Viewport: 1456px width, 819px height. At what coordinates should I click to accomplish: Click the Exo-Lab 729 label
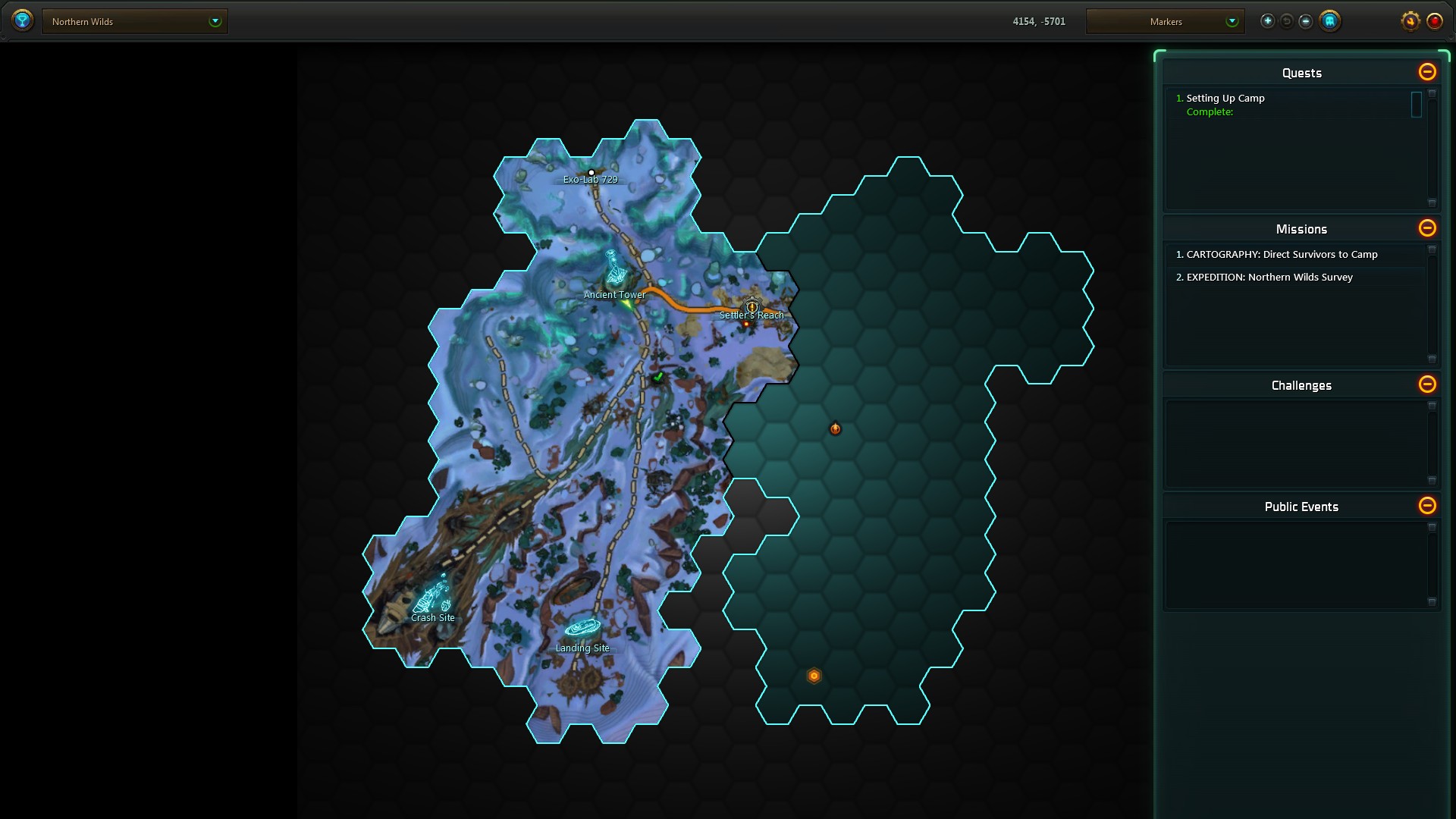(x=590, y=180)
